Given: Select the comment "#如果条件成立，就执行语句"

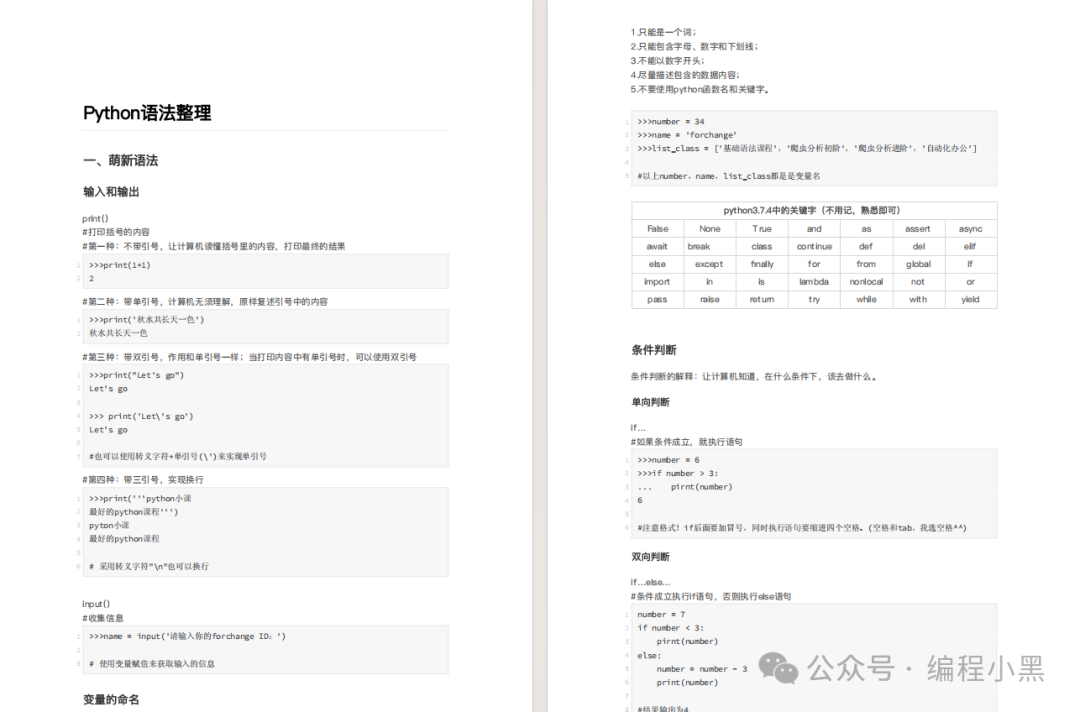Looking at the screenshot, I should click(x=687, y=442).
